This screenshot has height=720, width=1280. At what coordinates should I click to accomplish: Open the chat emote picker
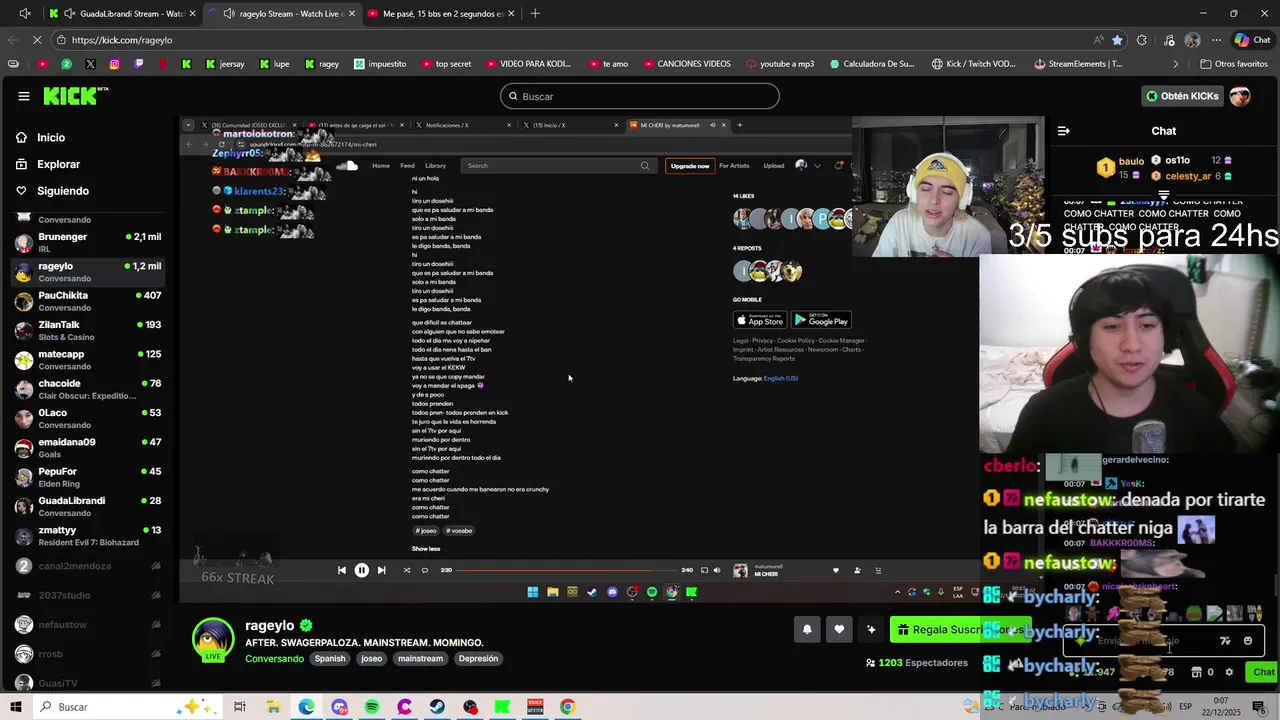pos(1247,641)
